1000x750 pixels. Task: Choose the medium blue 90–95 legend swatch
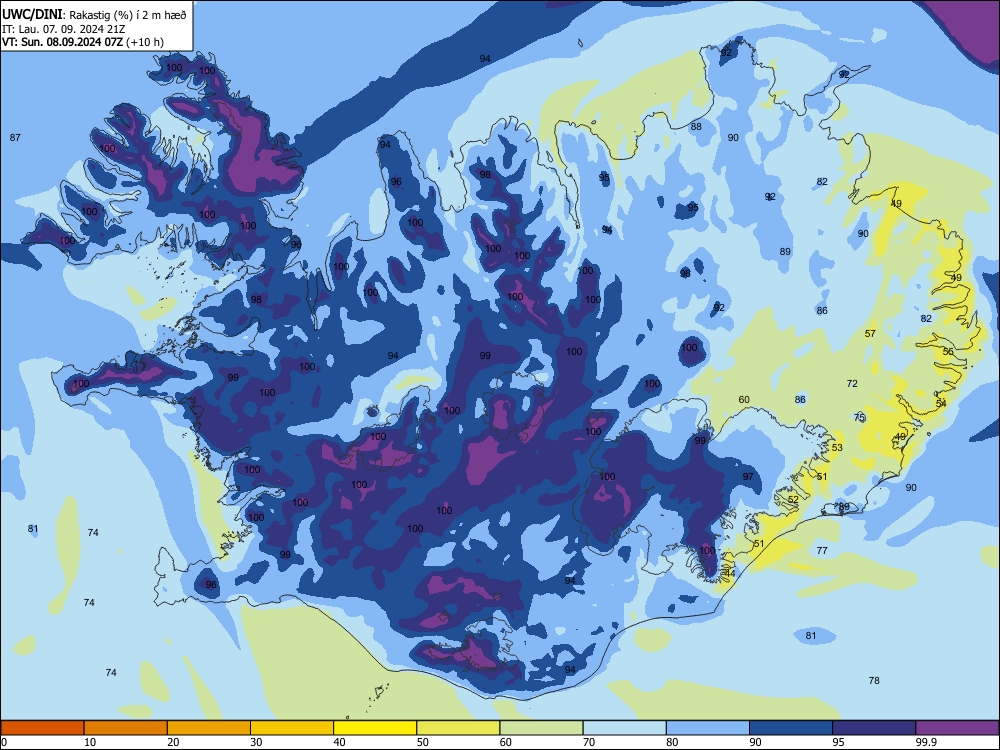[x=791, y=728]
